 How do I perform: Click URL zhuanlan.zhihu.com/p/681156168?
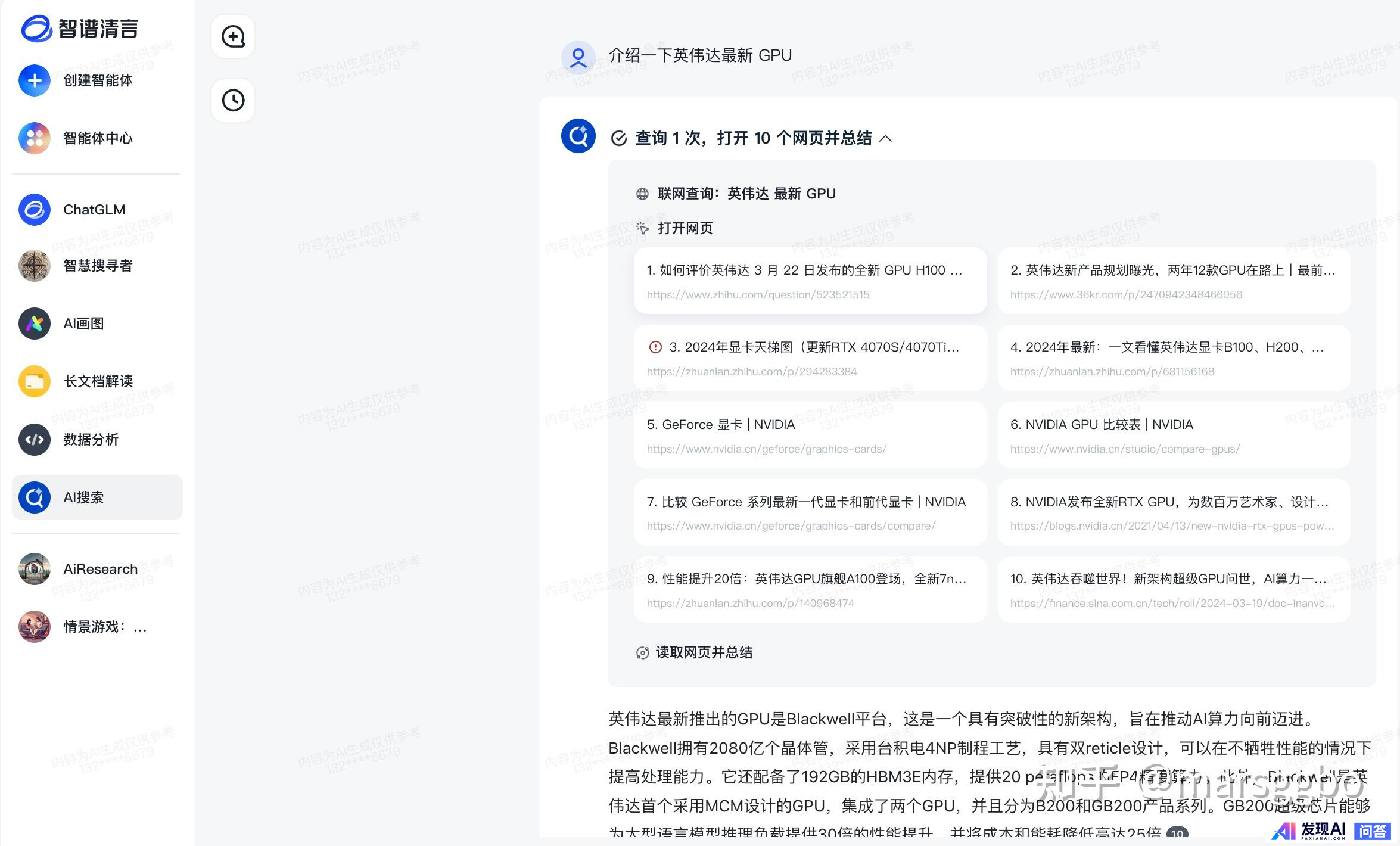(1112, 372)
